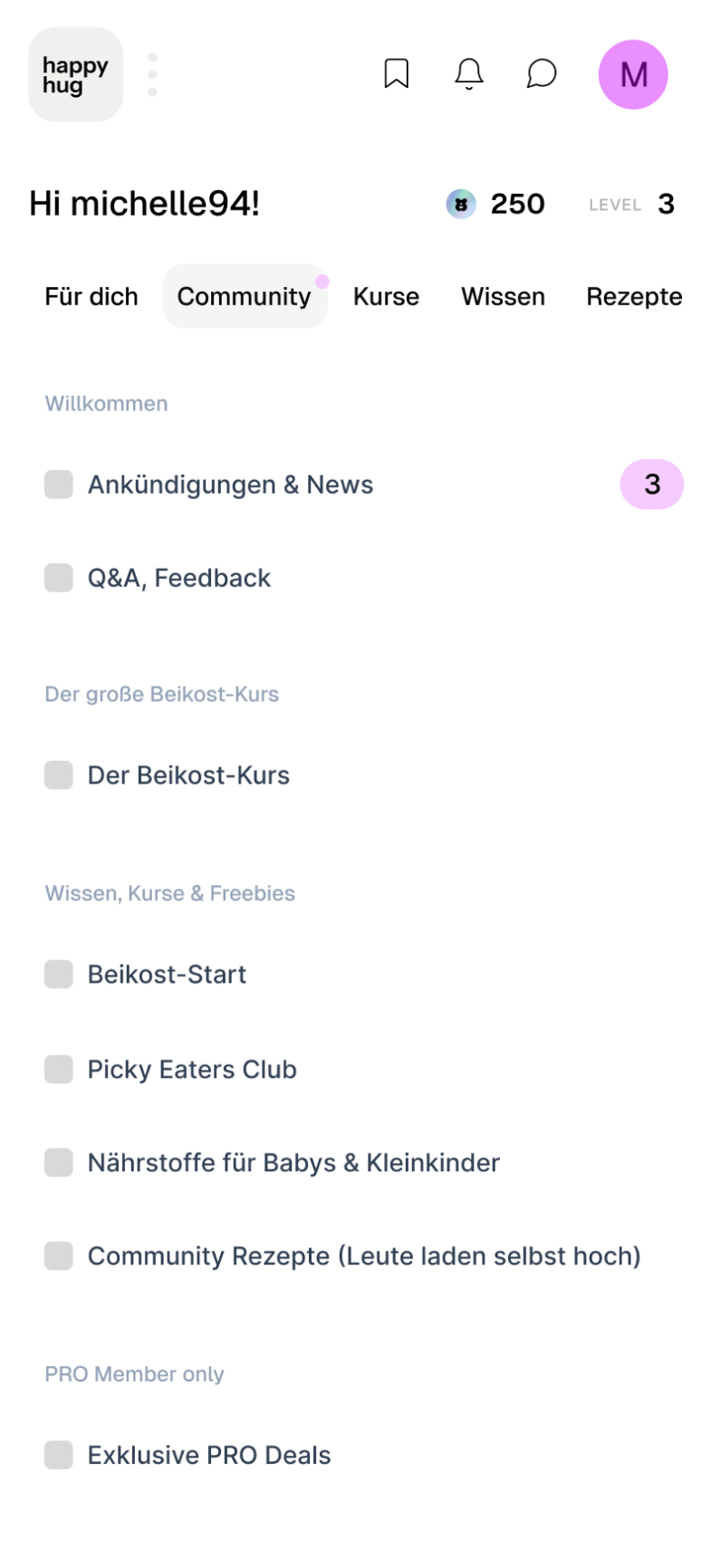Click the square icon beside Picky Eaters Club

(x=59, y=1069)
